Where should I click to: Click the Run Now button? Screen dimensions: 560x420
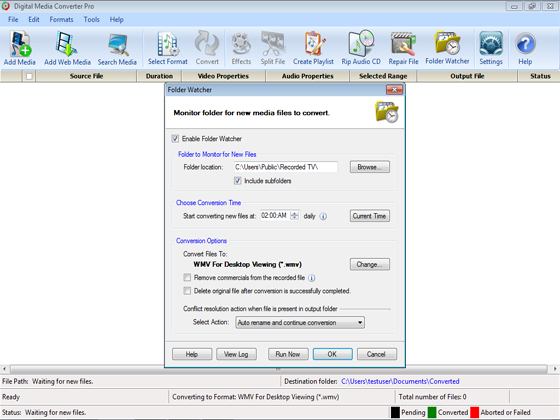click(x=288, y=354)
